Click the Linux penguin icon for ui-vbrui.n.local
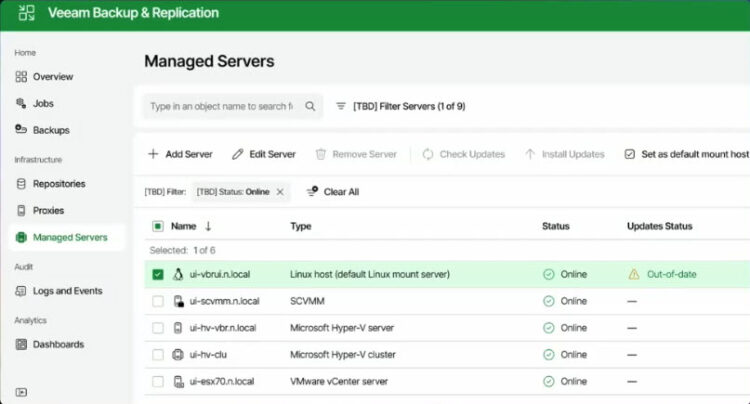 click(179, 274)
